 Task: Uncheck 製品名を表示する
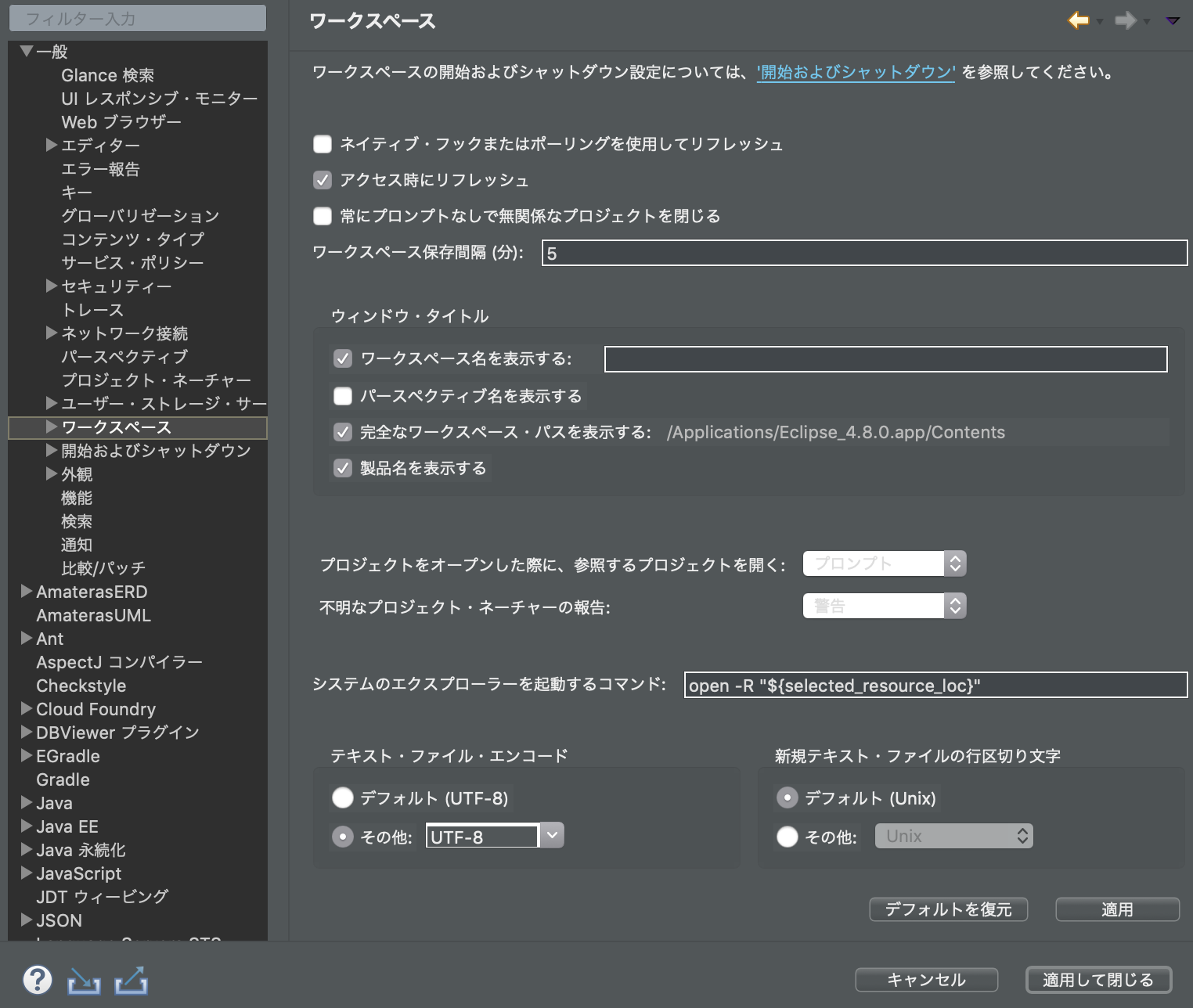coord(343,468)
